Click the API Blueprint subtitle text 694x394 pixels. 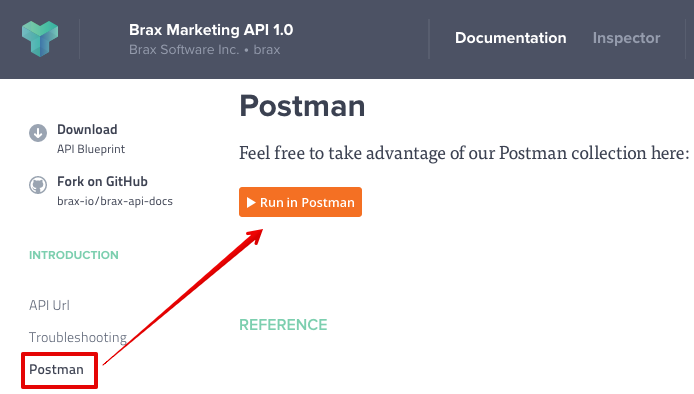[91, 149]
